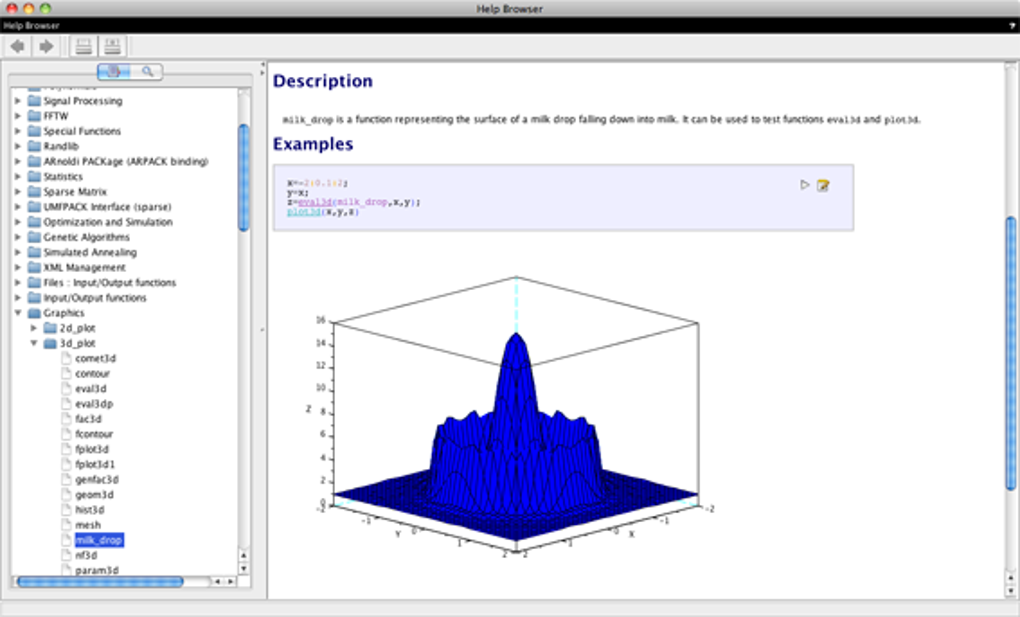Follow the eval3d link in the example code

[x=315, y=202]
